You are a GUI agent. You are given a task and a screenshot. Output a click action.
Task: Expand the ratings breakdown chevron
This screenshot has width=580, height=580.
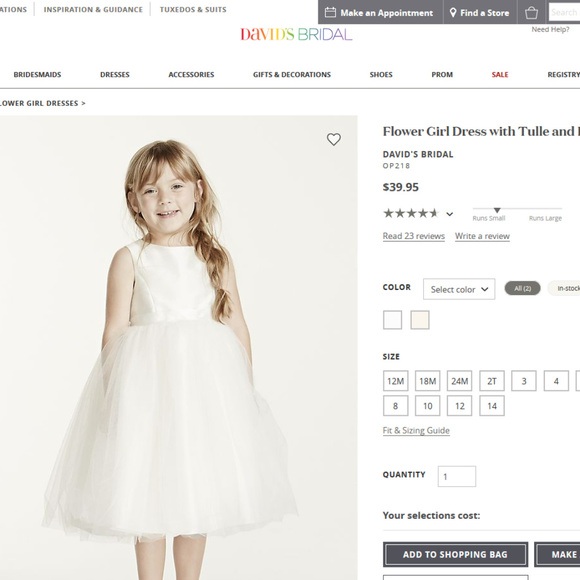click(449, 214)
